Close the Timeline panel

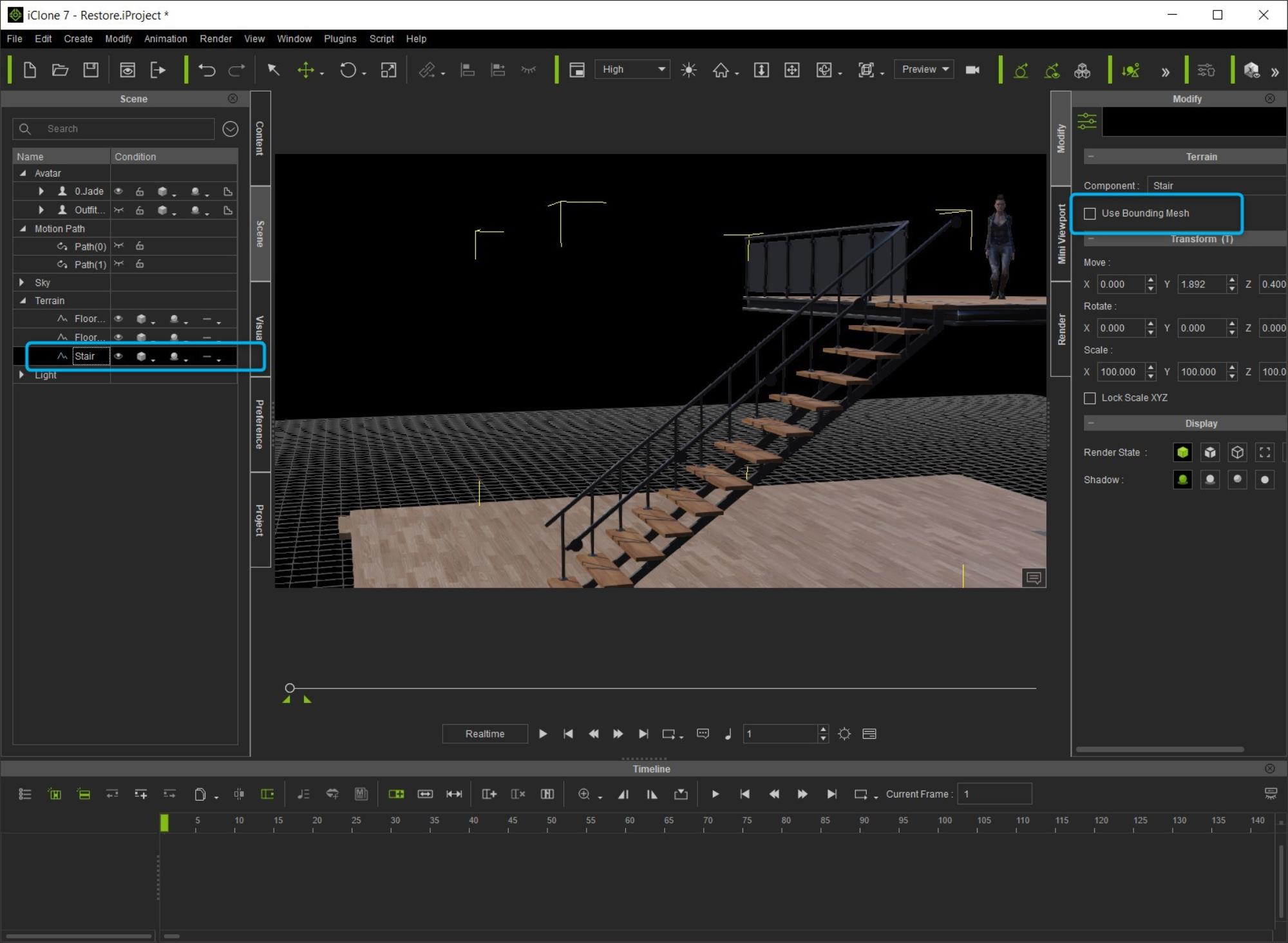[1270, 768]
